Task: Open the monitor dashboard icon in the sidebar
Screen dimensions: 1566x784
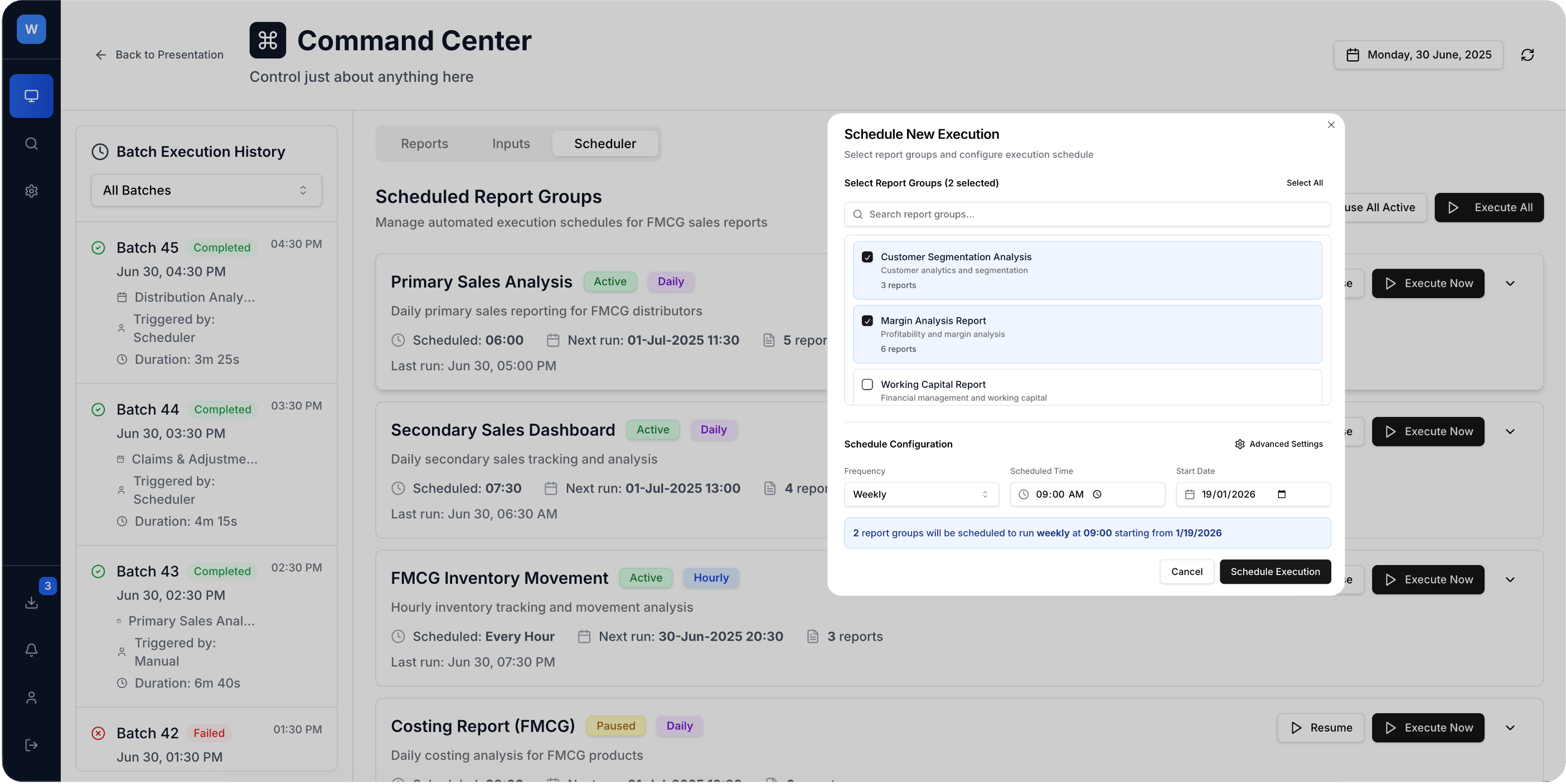Action: point(31,96)
